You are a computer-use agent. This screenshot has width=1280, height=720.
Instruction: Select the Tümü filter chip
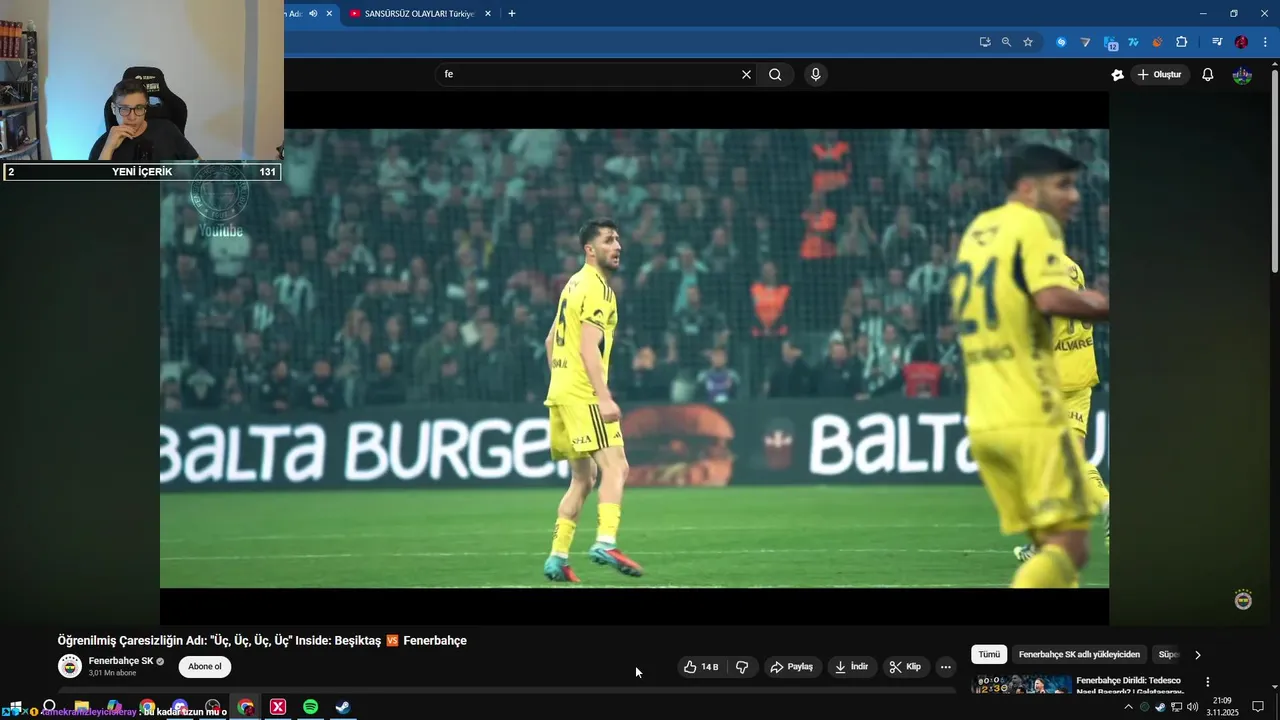pyautogui.click(x=989, y=655)
